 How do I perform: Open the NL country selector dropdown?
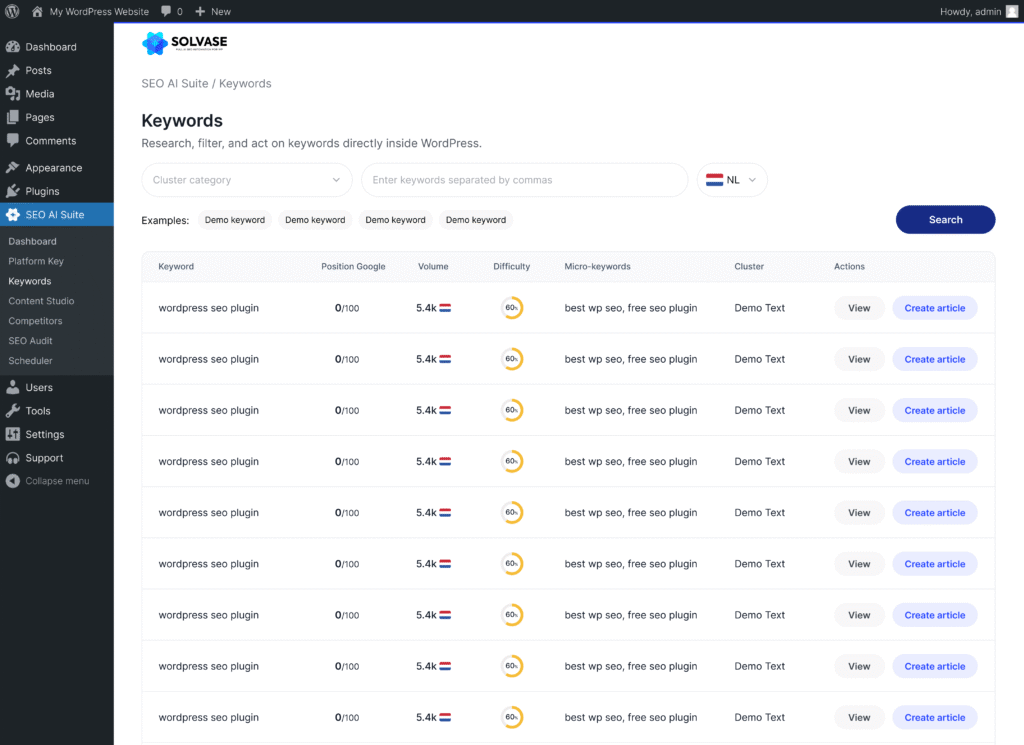tap(732, 180)
